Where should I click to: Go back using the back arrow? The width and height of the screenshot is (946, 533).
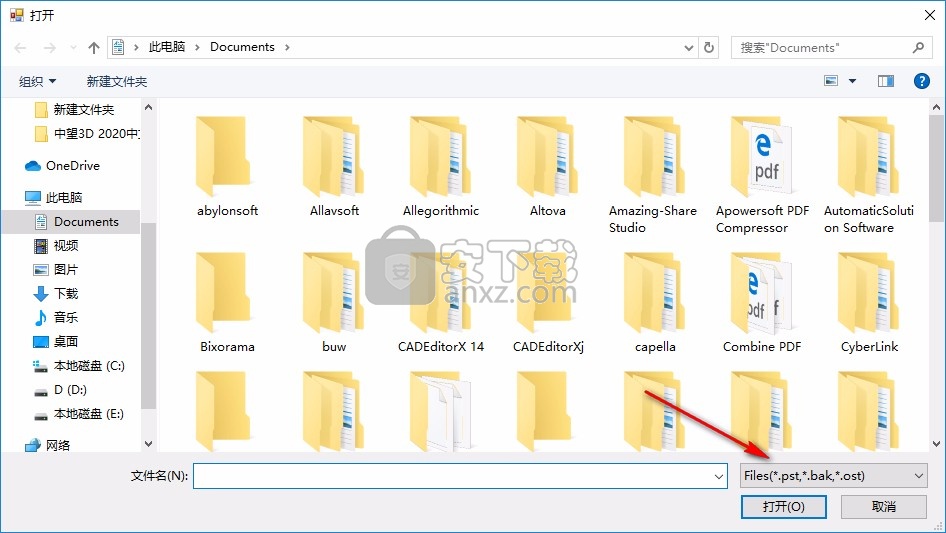(20, 48)
